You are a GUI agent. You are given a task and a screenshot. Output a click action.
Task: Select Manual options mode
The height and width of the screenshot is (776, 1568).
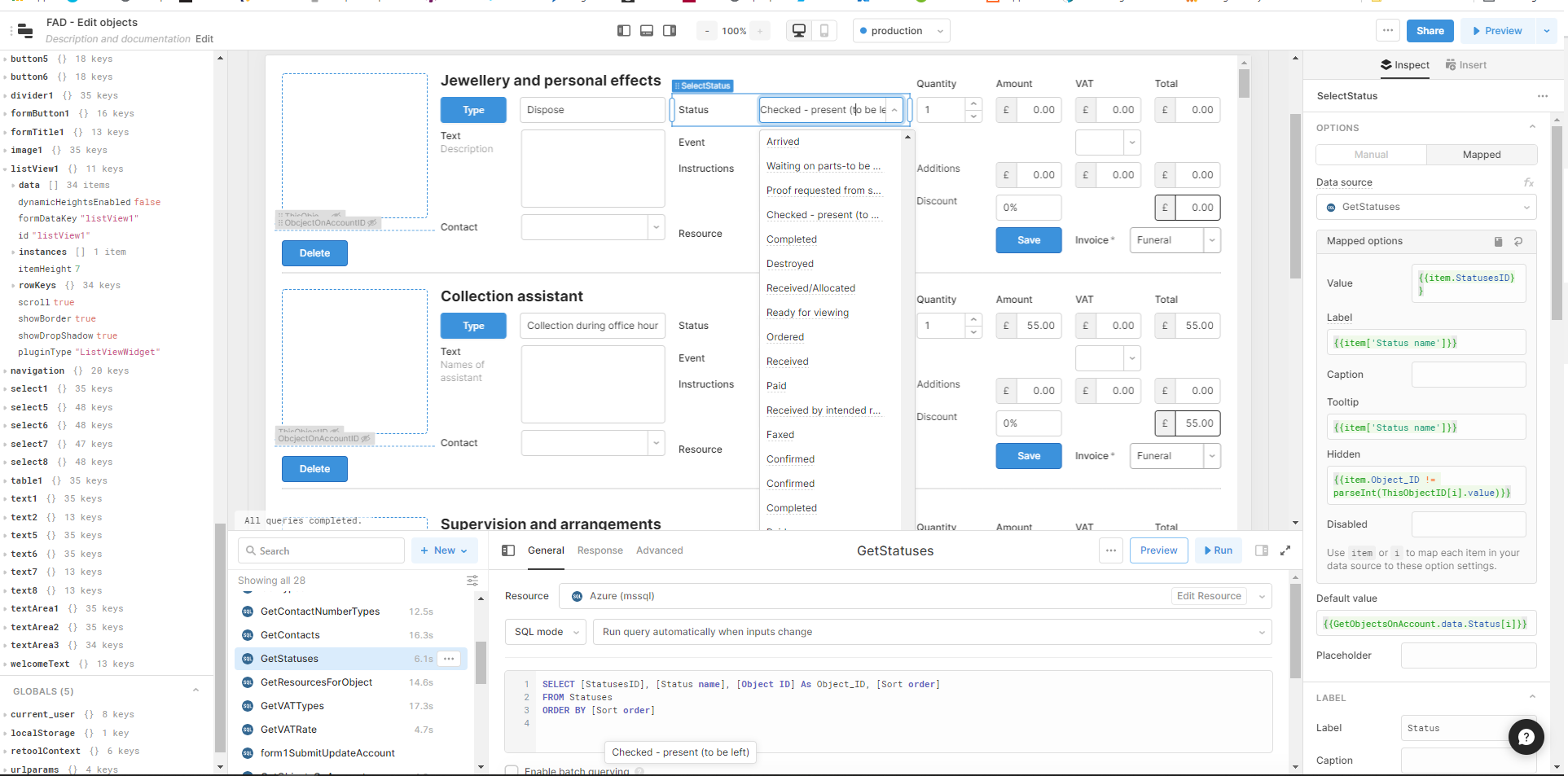point(1371,155)
